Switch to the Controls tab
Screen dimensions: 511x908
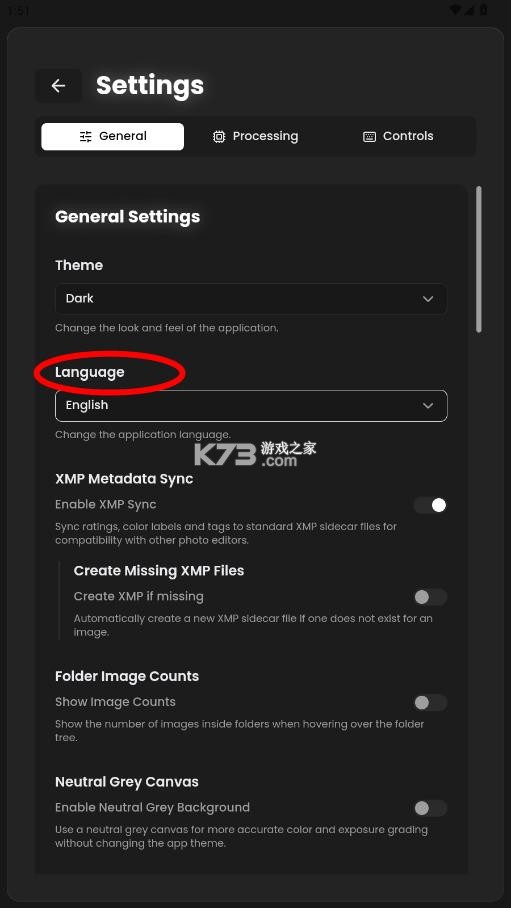point(399,137)
